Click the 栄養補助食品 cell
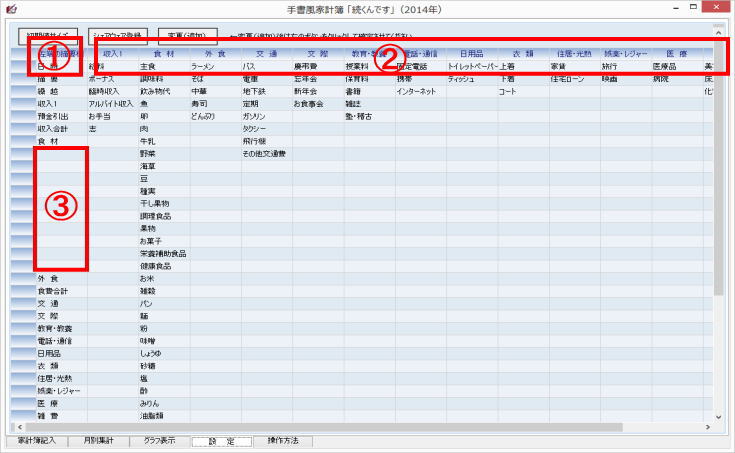The width and height of the screenshot is (735, 453). 162,254
